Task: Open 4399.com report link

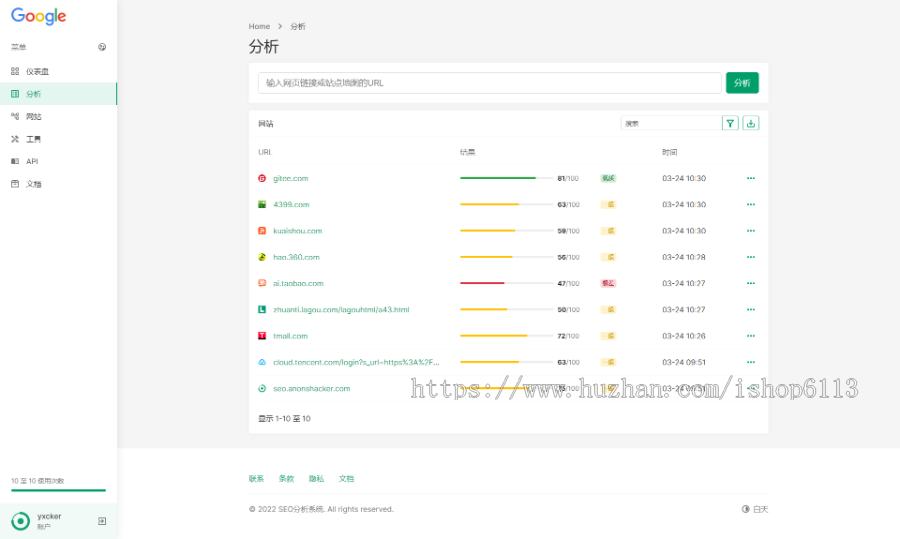Action: [291, 204]
